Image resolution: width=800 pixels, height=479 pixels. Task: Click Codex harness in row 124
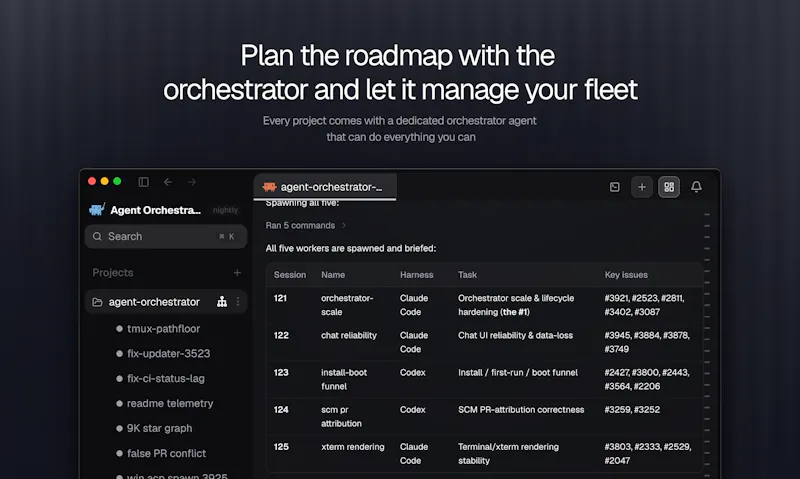412,410
